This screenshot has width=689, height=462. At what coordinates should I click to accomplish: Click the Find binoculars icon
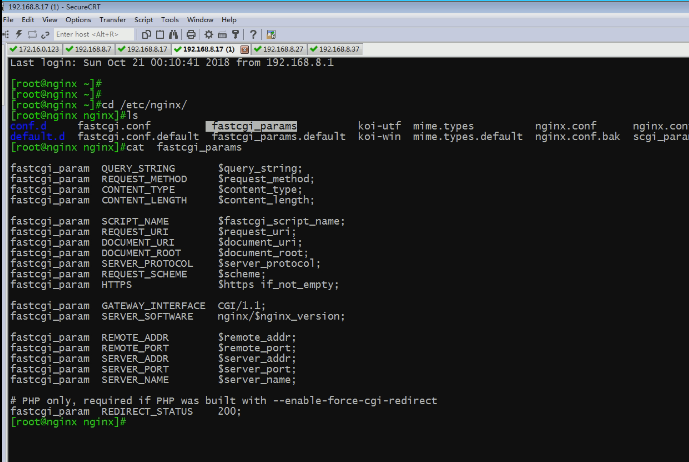pyautogui.click(x=173, y=34)
